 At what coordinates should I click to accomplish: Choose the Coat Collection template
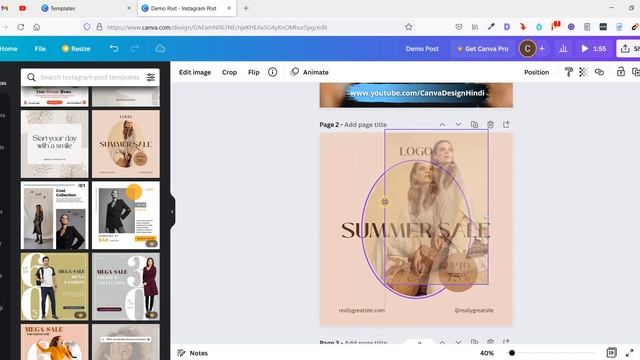click(x=54, y=215)
